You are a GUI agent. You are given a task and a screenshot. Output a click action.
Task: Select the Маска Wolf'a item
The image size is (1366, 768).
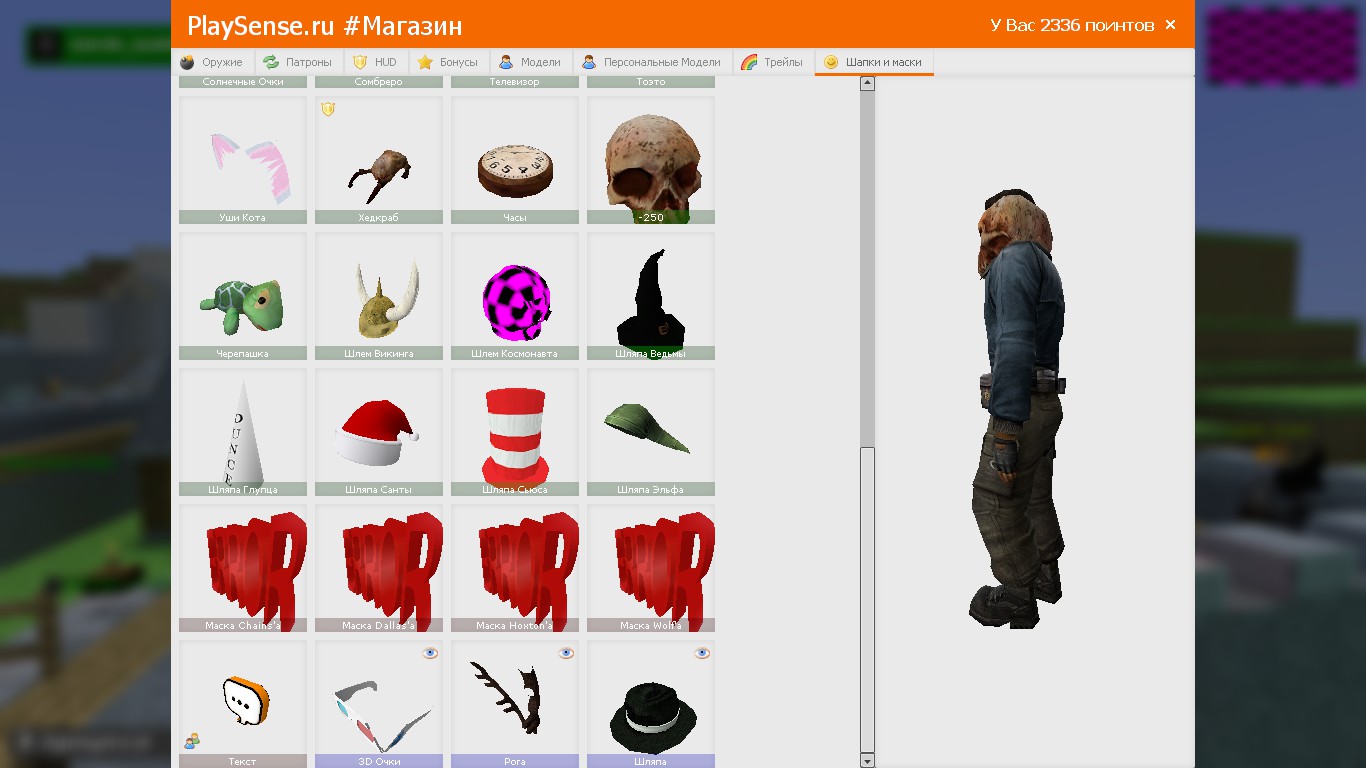click(651, 568)
